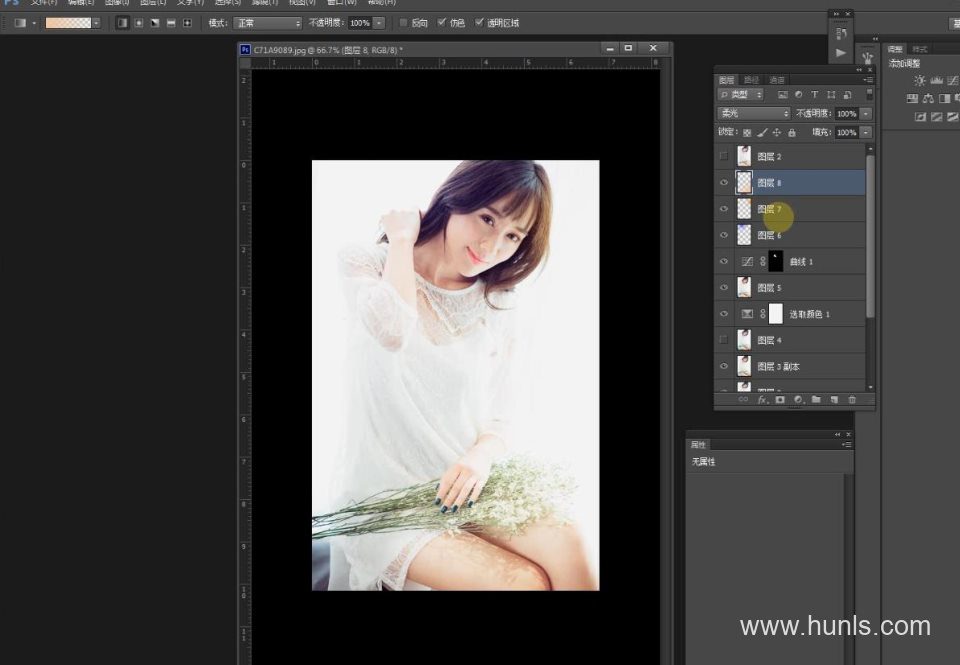960x665 pixels.
Task: Hide the 图层 7 layer
Action: [x=724, y=209]
